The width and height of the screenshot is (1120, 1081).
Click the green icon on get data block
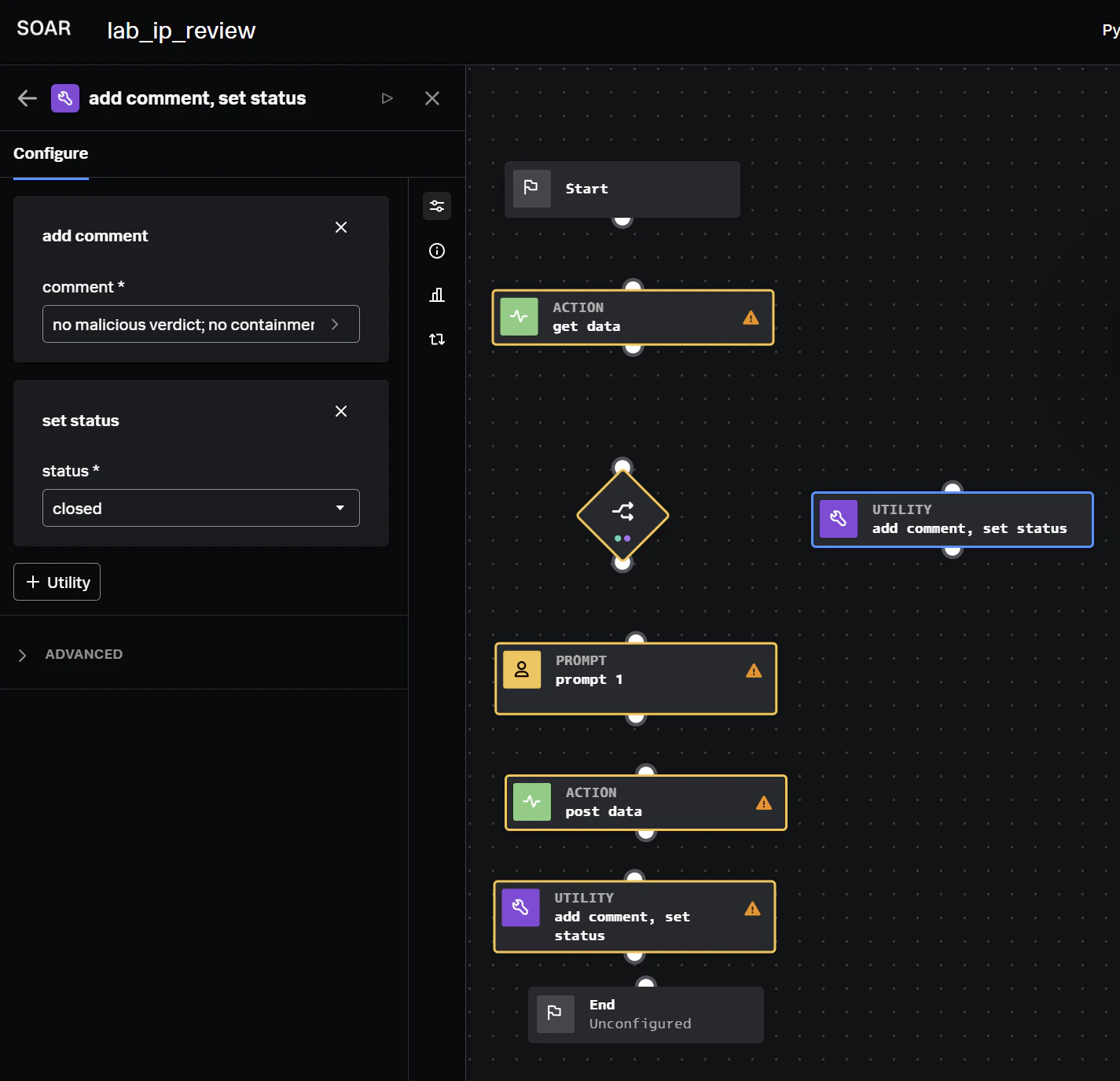click(520, 317)
